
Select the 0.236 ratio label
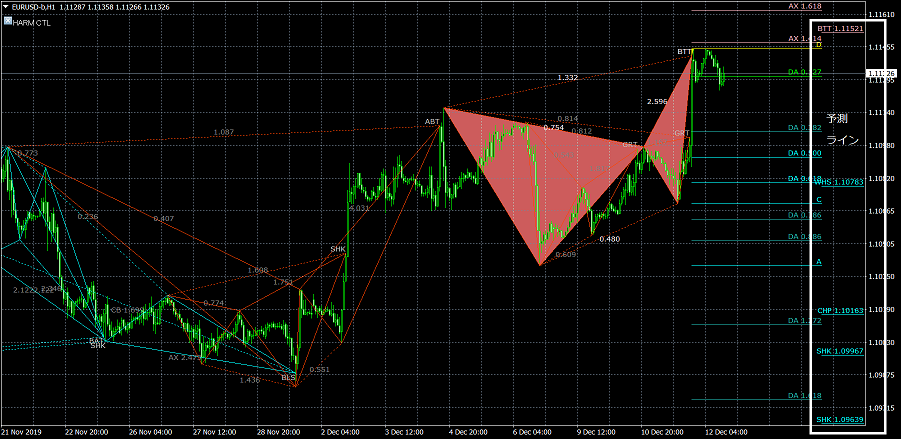87,217
